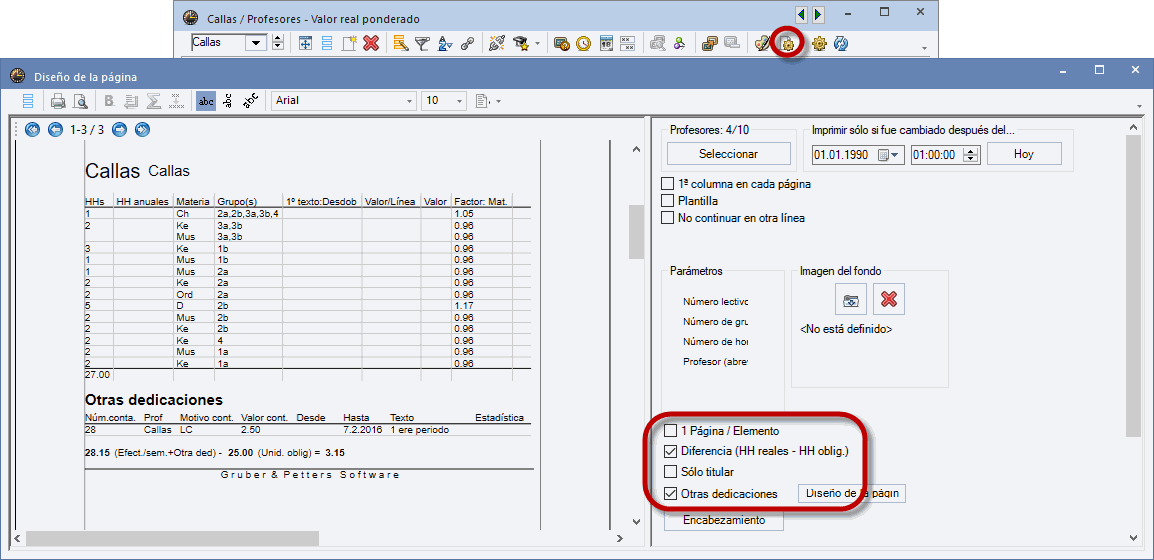Click right navigation arrow in Callas title bar
This screenshot has width=1154, height=560.
pyautogui.click(x=818, y=14)
